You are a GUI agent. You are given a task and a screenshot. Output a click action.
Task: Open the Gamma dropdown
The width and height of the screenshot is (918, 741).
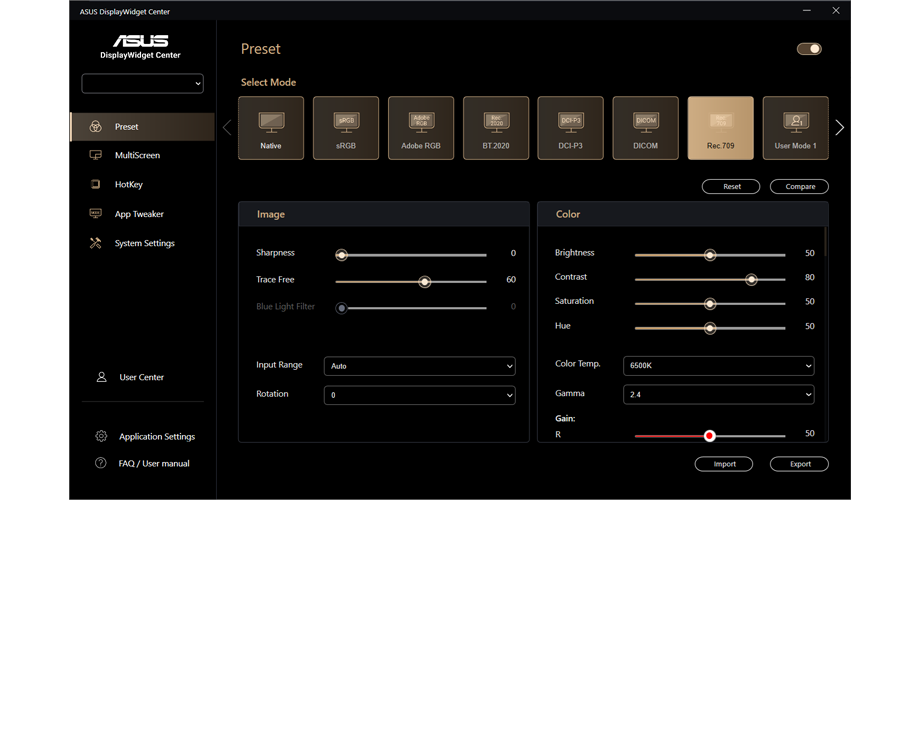[718, 394]
